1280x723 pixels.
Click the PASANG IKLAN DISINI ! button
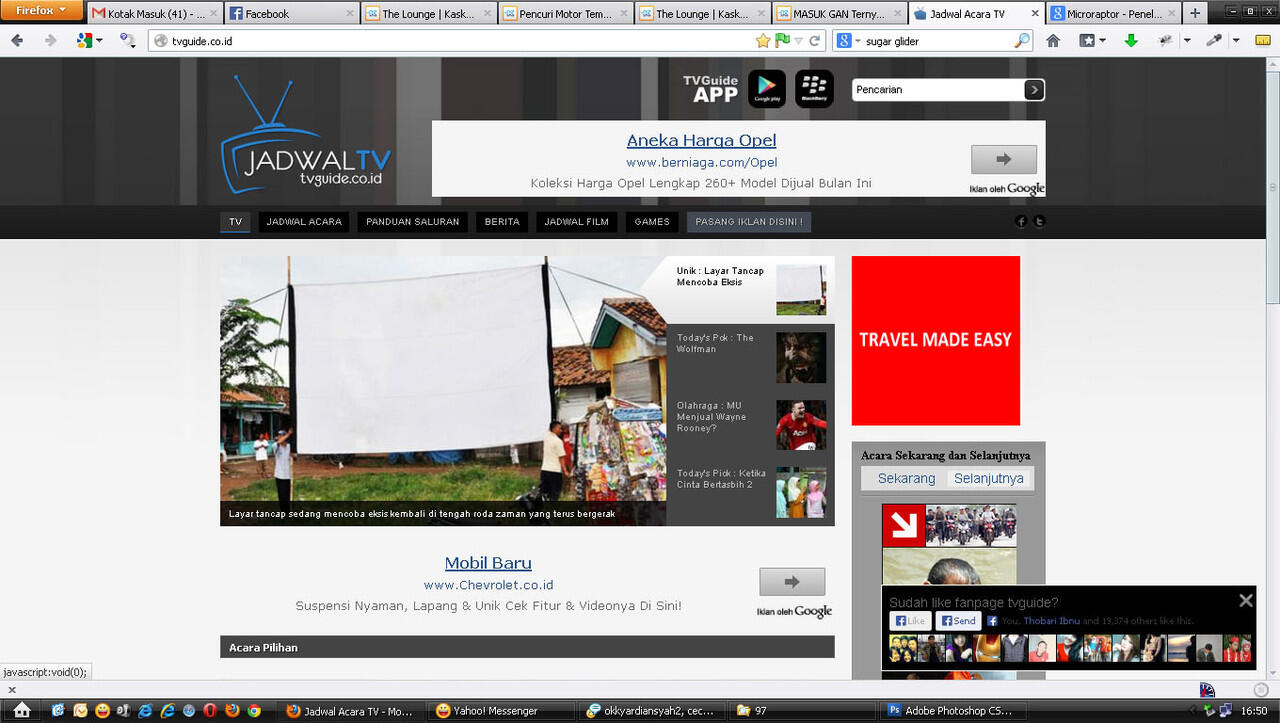(749, 222)
